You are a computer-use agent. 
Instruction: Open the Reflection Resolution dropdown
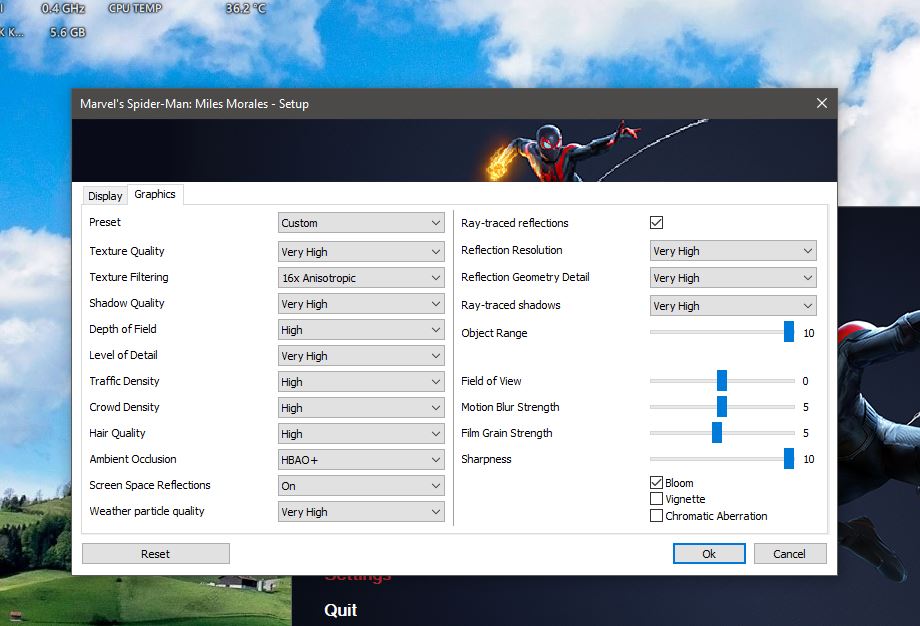pyautogui.click(x=733, y=251)
